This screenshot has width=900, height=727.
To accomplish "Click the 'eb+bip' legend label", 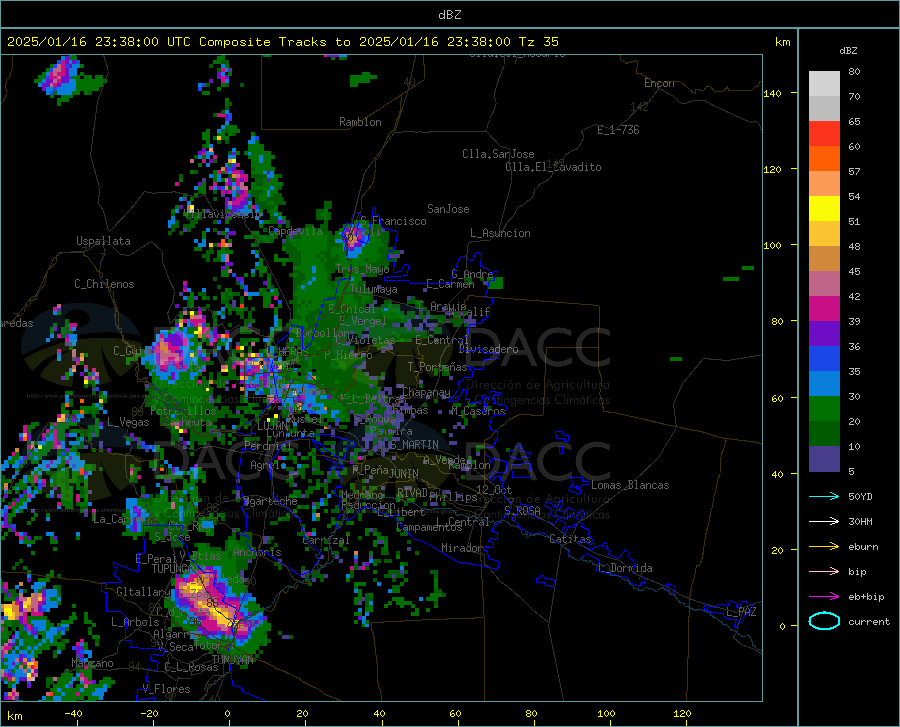I will point(866,596).
